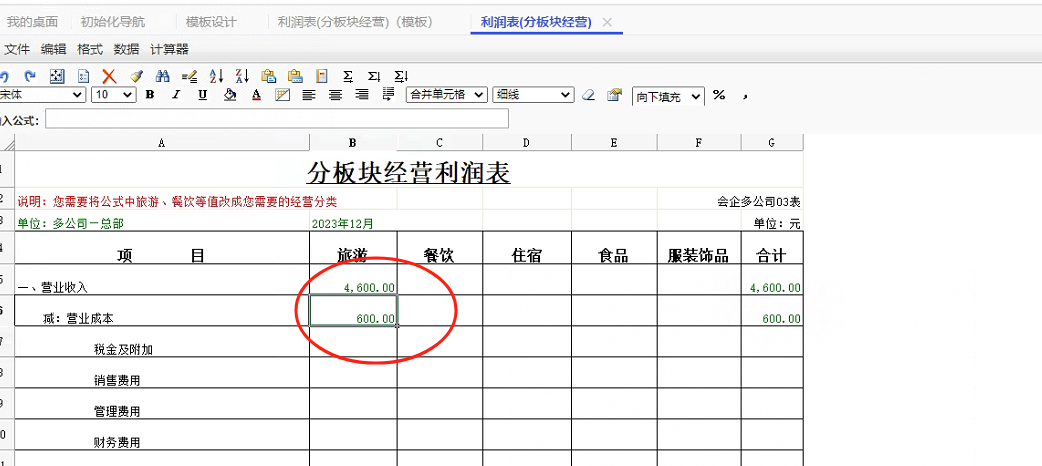This screenshot has height=466, width=1042.
Task: Click the 税金及附加 row label
Action: tap(124, 350)
